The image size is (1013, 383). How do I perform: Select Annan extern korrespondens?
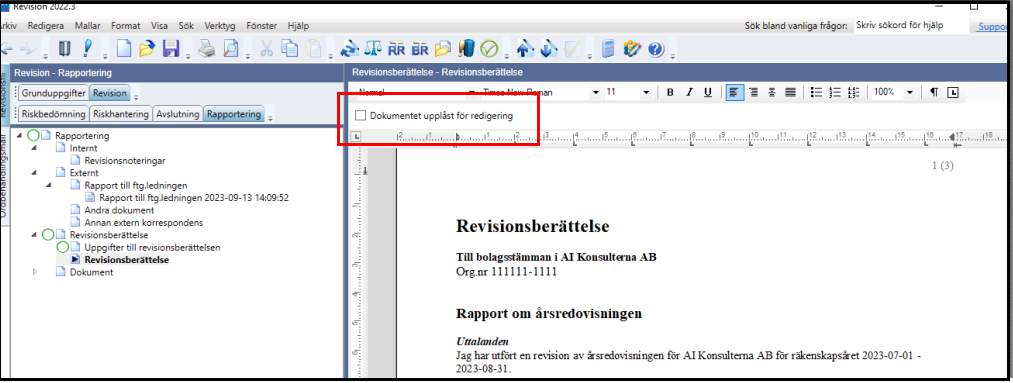coord(143,222)
